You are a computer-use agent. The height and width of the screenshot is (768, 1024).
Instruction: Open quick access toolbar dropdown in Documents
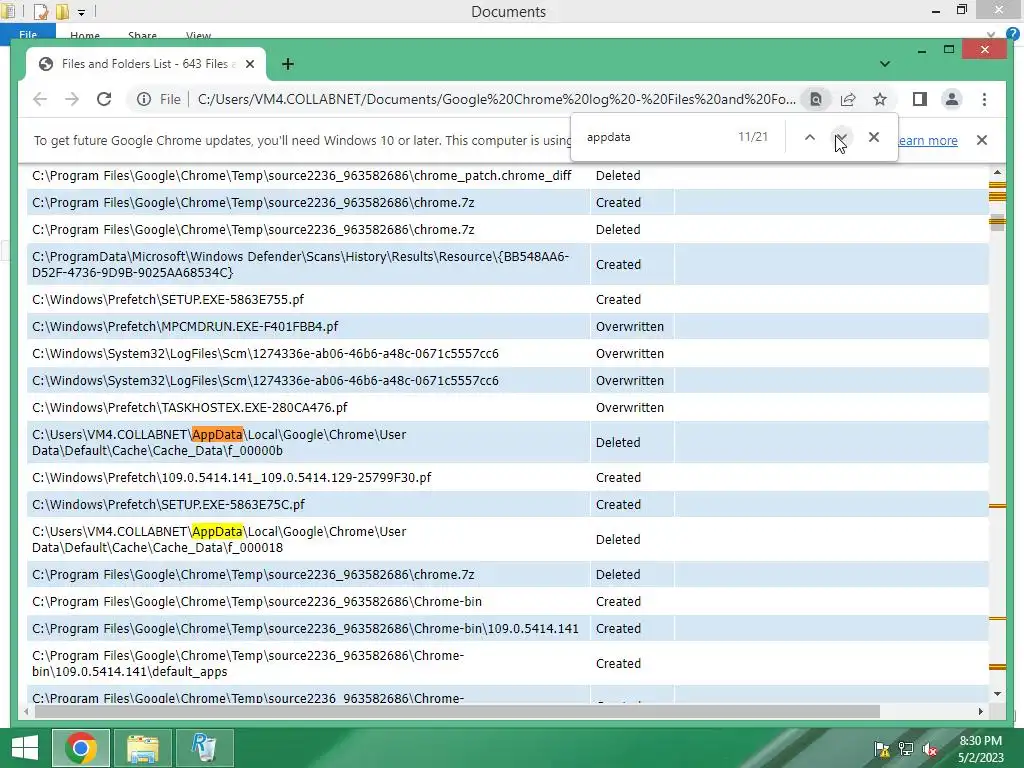(82, 12)
